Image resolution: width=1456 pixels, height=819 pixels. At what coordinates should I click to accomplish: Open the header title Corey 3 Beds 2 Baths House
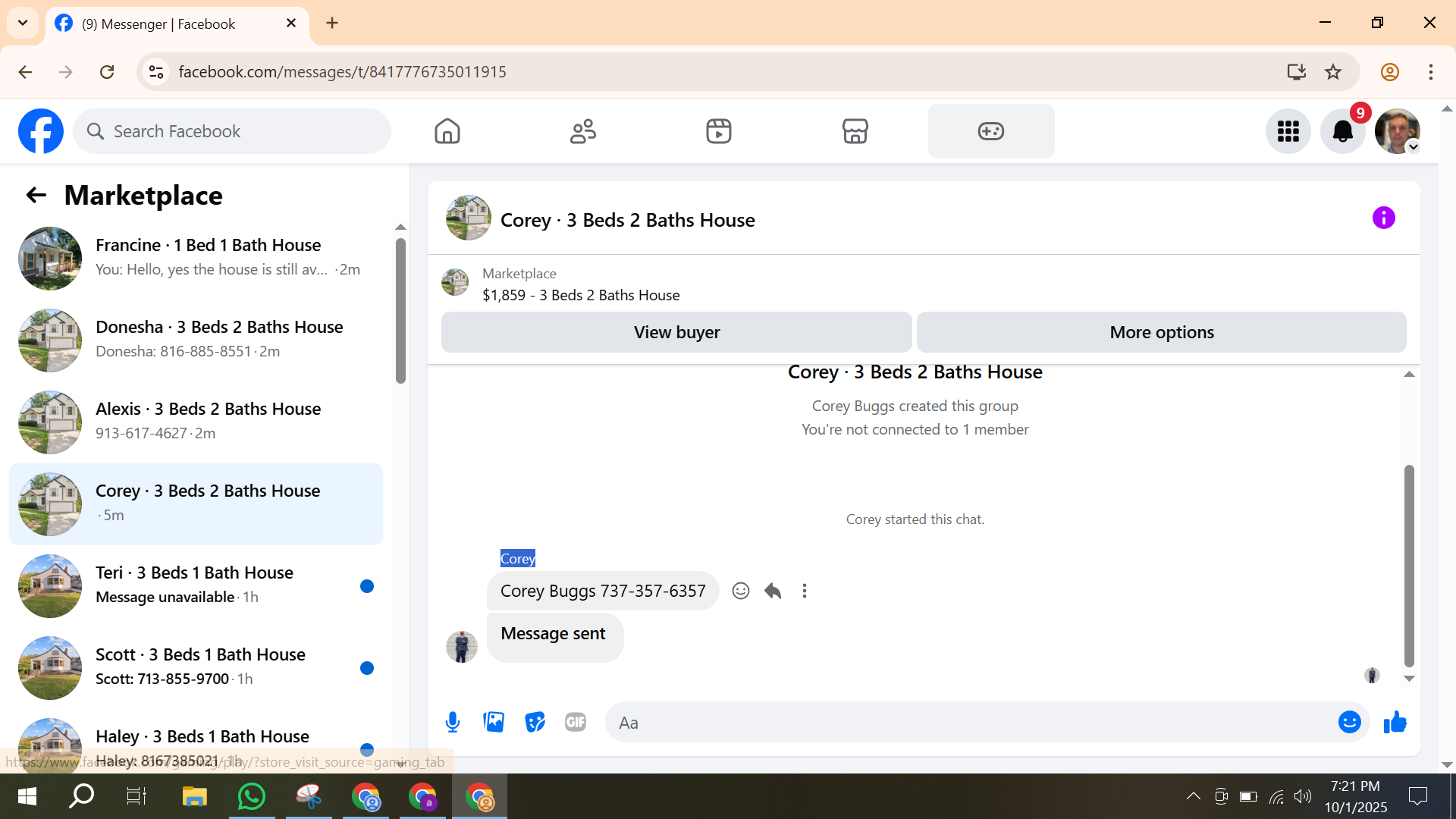pyautogui.click(x=627, y=220)
